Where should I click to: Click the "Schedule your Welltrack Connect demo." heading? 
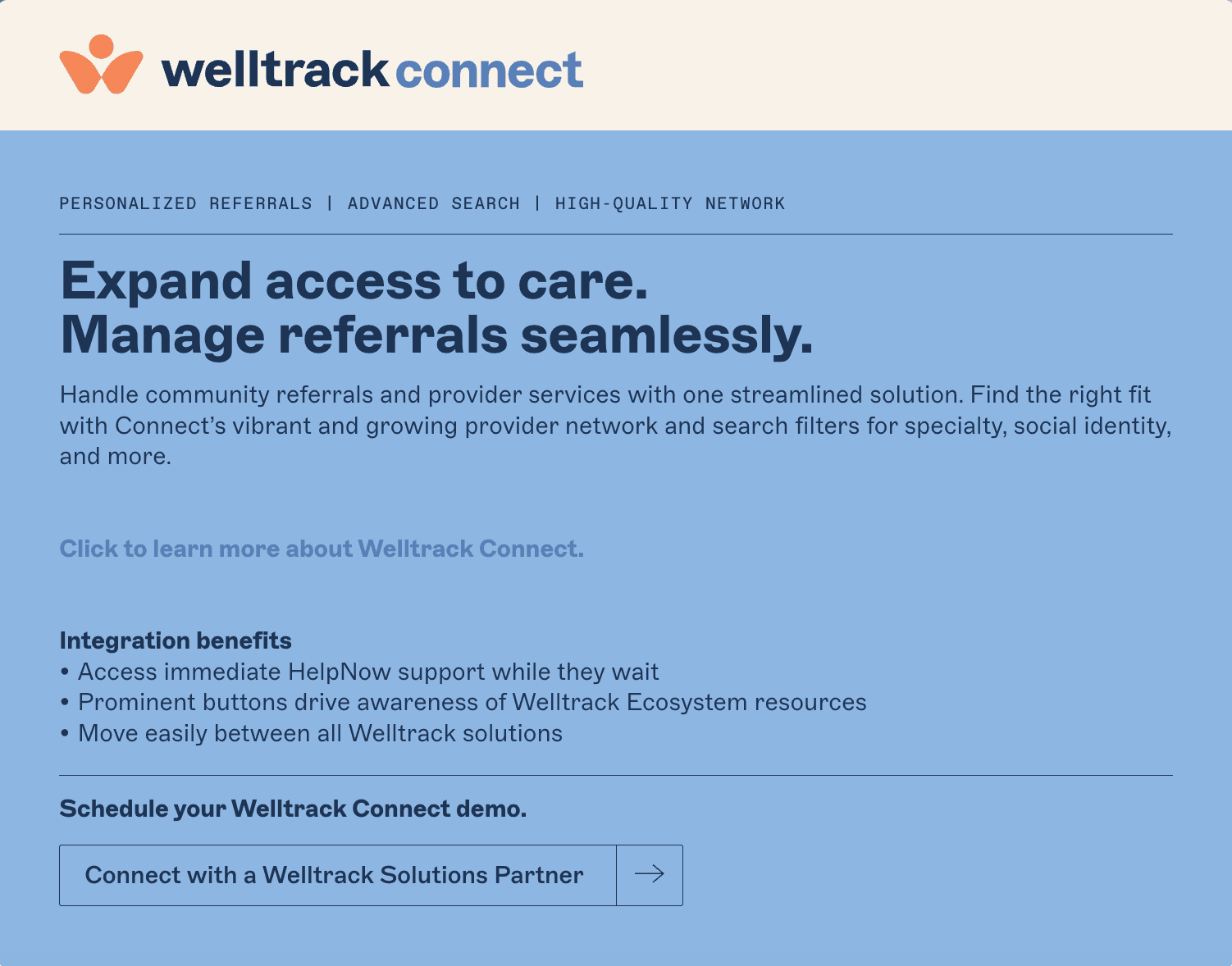tap(293, 809)
